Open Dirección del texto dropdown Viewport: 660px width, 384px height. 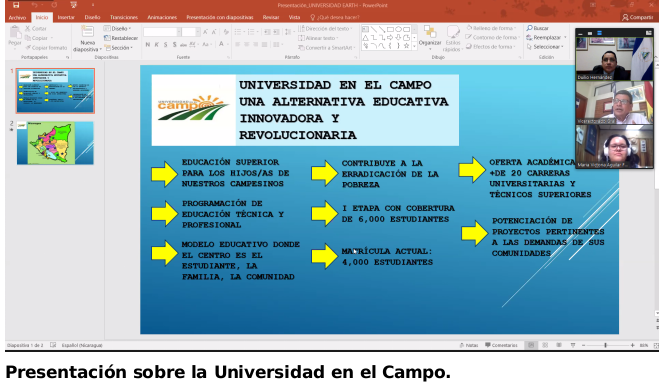click(325, 29)
